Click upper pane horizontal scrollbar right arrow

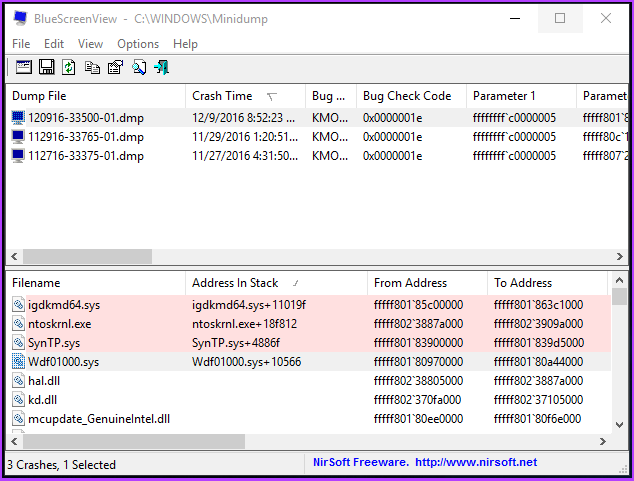pyautogui.click(x=619, y=256)
